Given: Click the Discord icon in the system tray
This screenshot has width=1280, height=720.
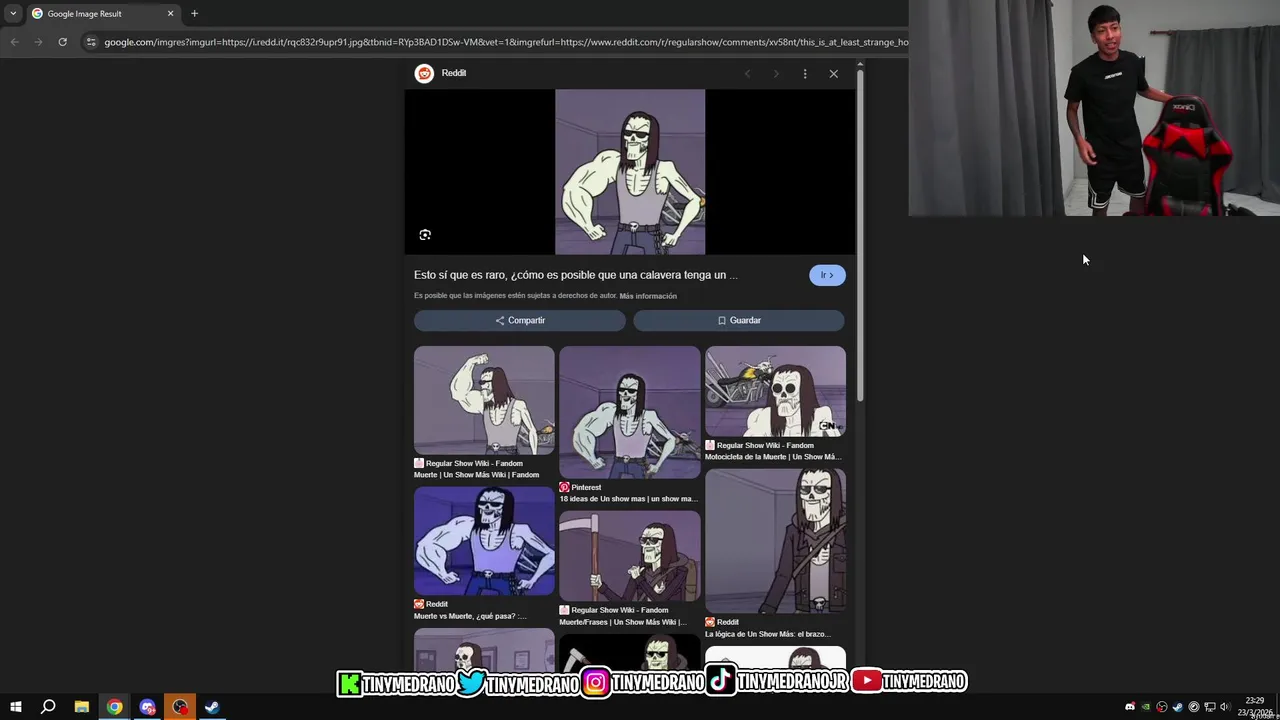Looking at the screenshot, I should coord(1130,707).
